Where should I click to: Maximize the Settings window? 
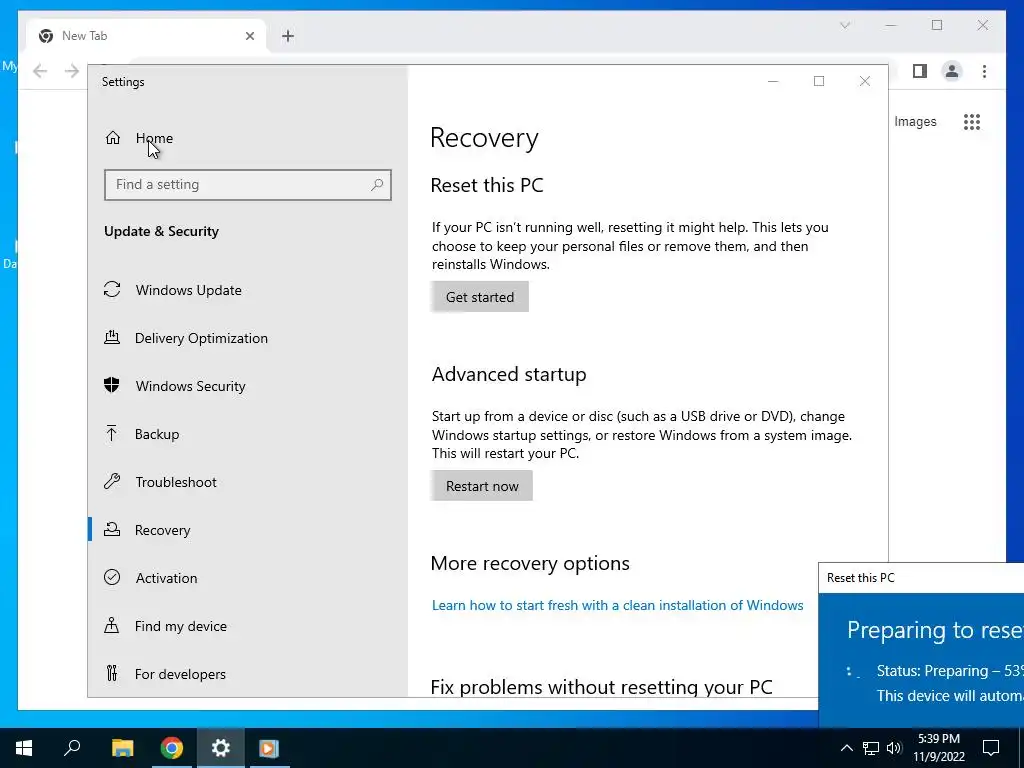[x=819, y=81]
